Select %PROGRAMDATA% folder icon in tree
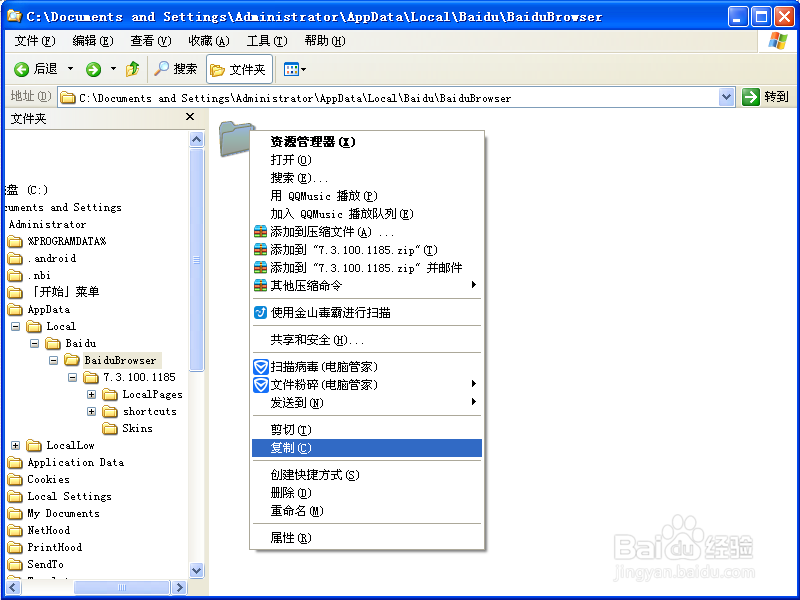The height and width of the screenshot is (600, 800). point(15,241)
